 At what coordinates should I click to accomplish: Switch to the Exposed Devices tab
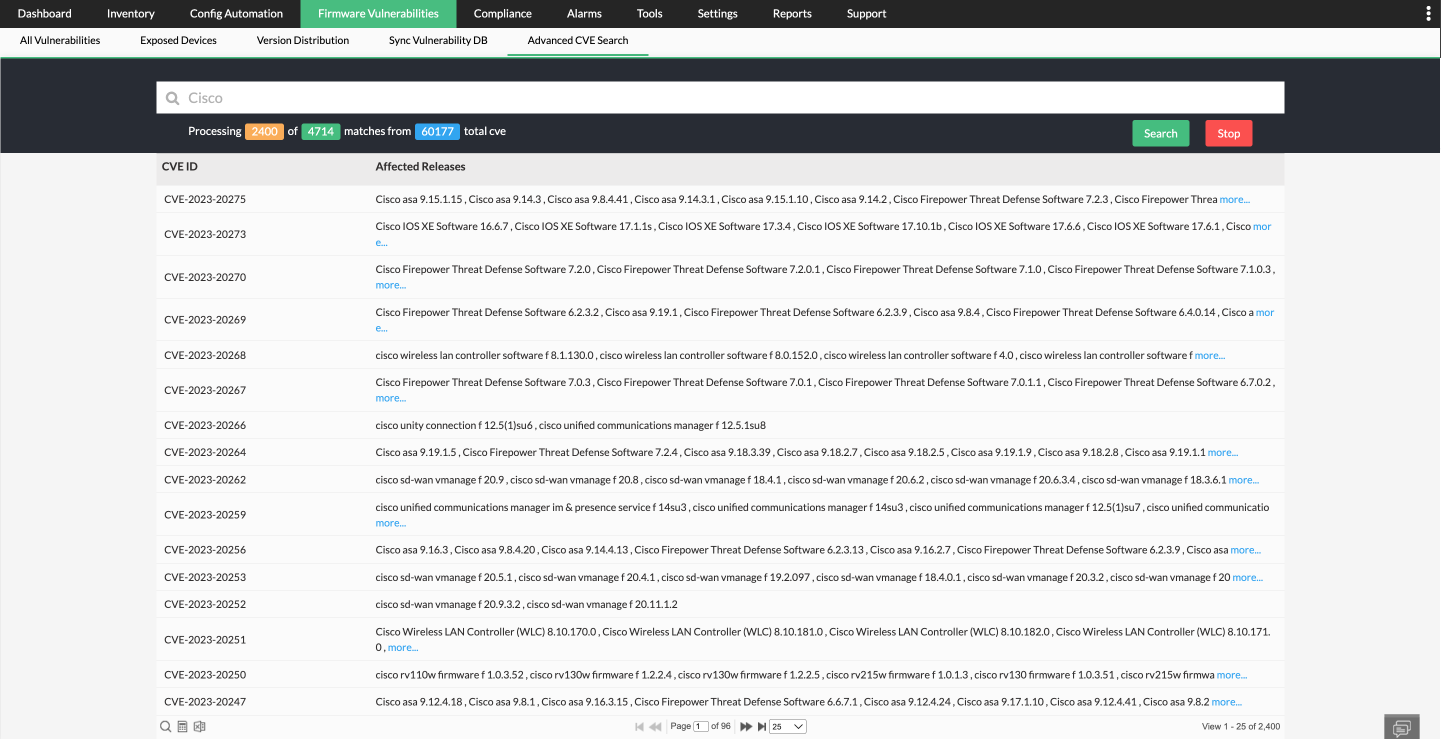(x=178, y=41)
